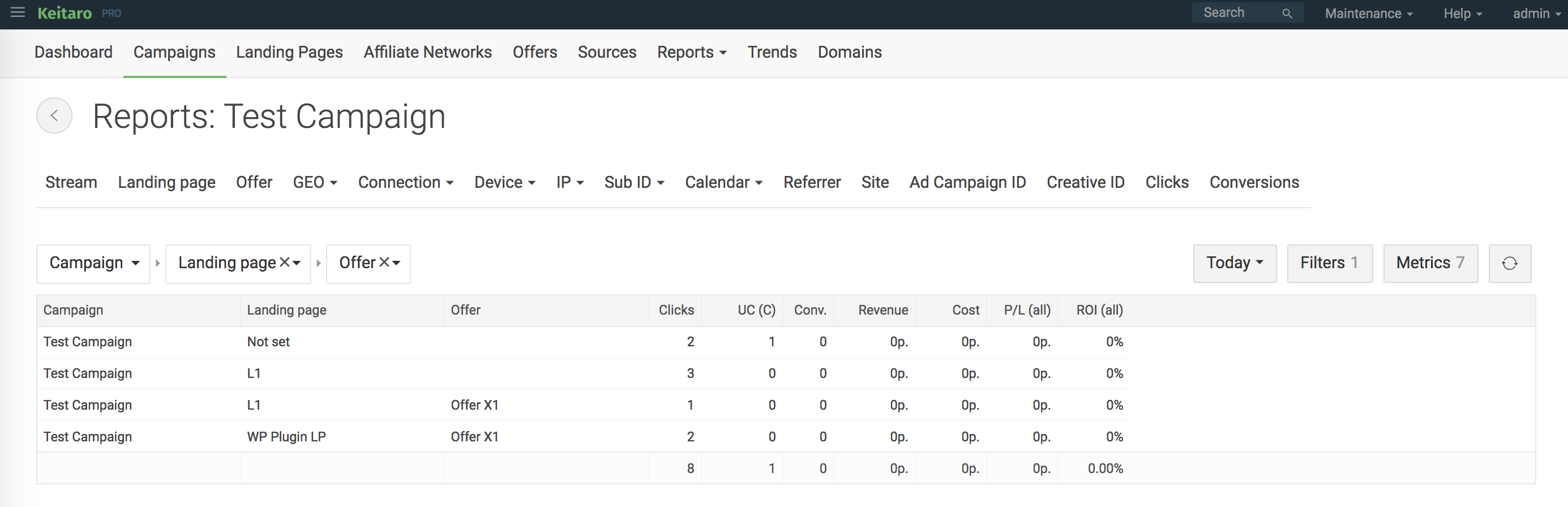Viewport: 1568px width, 507px height.
Task: Sort by Cost column header
Action: pos(966,311)
